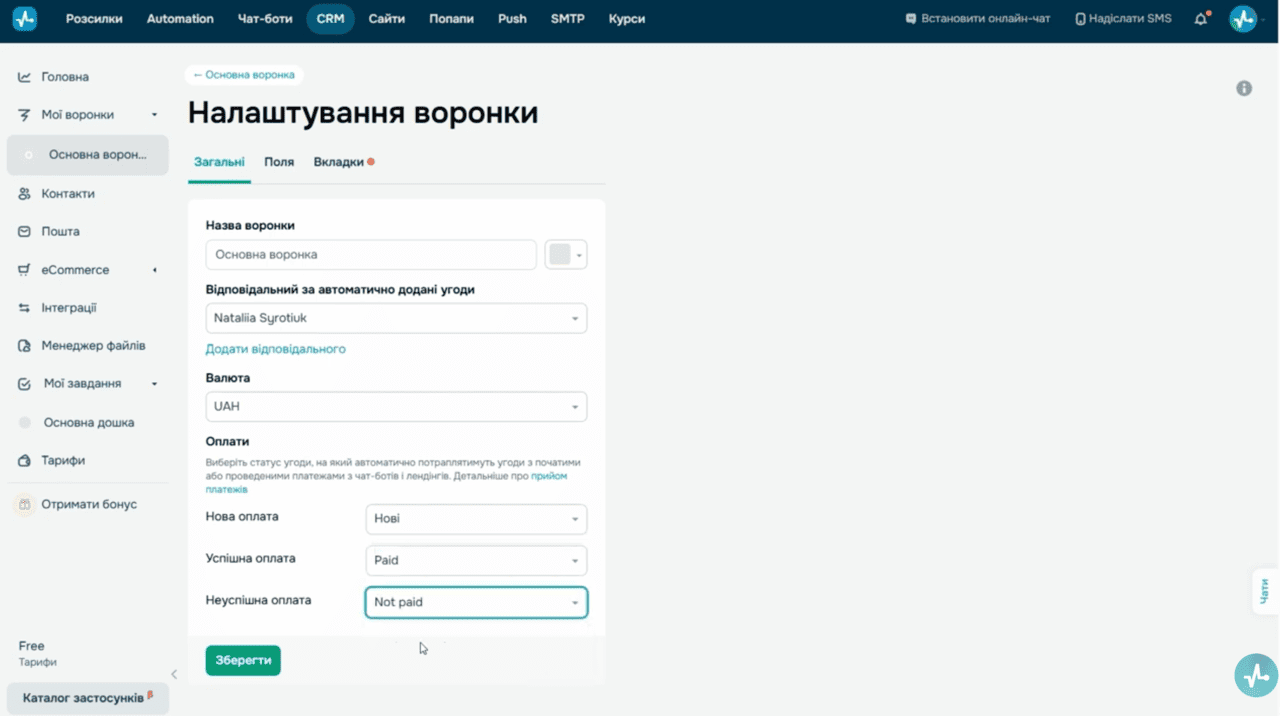Click the Free plan label

31,646
